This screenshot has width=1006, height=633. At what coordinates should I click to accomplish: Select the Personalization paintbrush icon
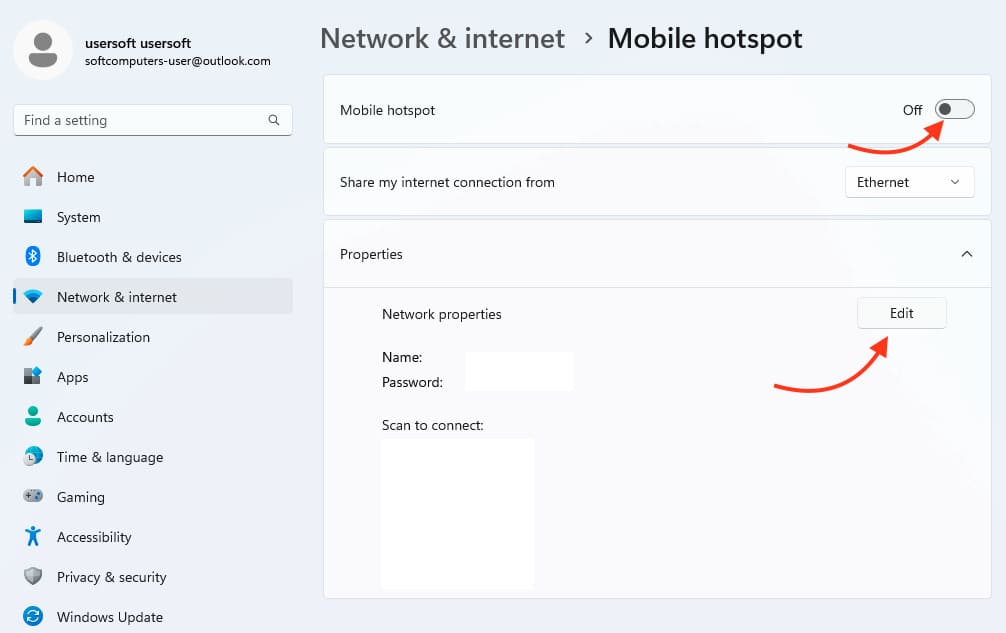coord(33,337)
